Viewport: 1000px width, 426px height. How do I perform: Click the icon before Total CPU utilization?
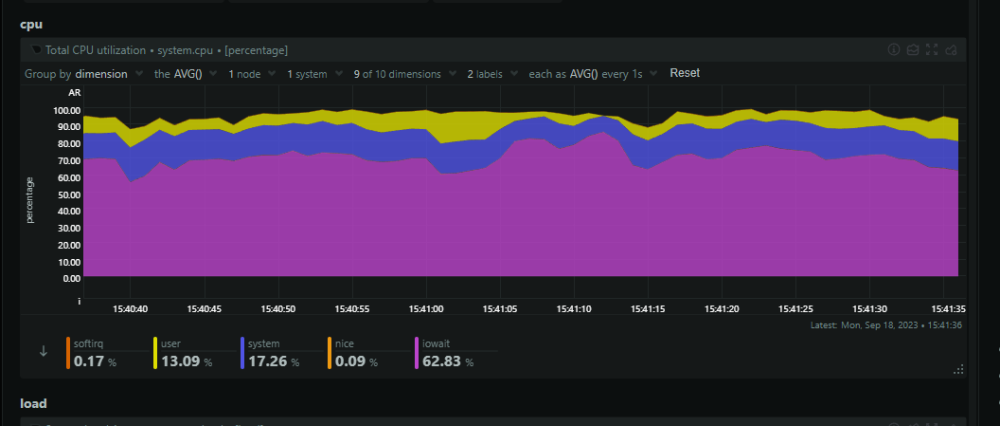pos(37,49)
